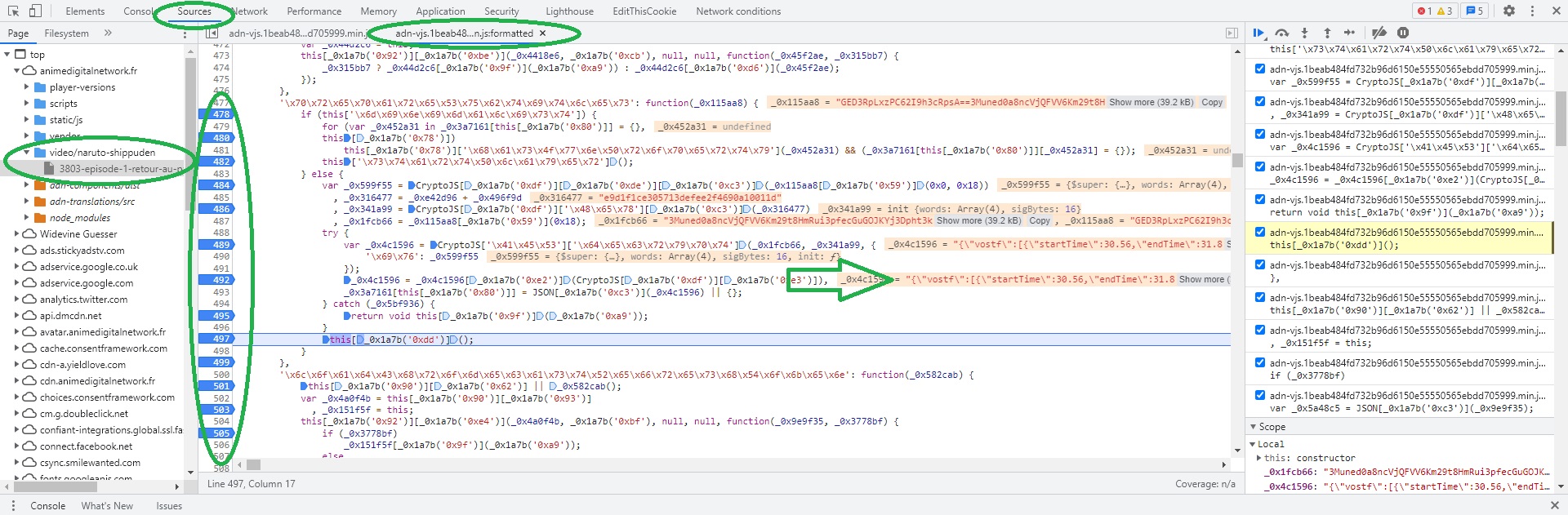Screen dimensions: 1568x515
Task: Collapse animedigitalnetwork.fr domain node
Action: coord(17,71)
